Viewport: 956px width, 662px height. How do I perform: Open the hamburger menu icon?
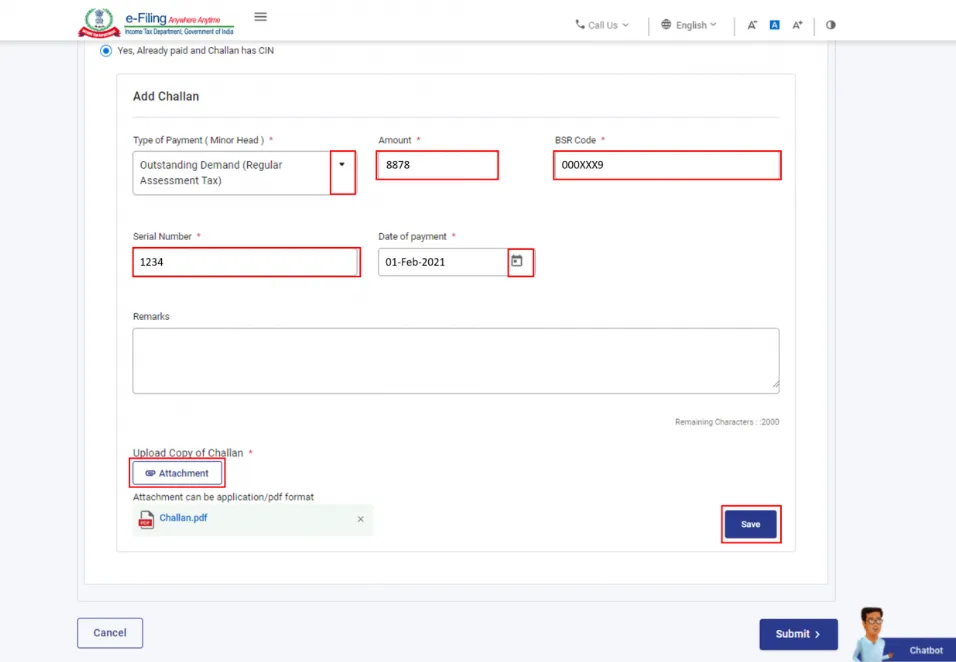click(260, 17)
